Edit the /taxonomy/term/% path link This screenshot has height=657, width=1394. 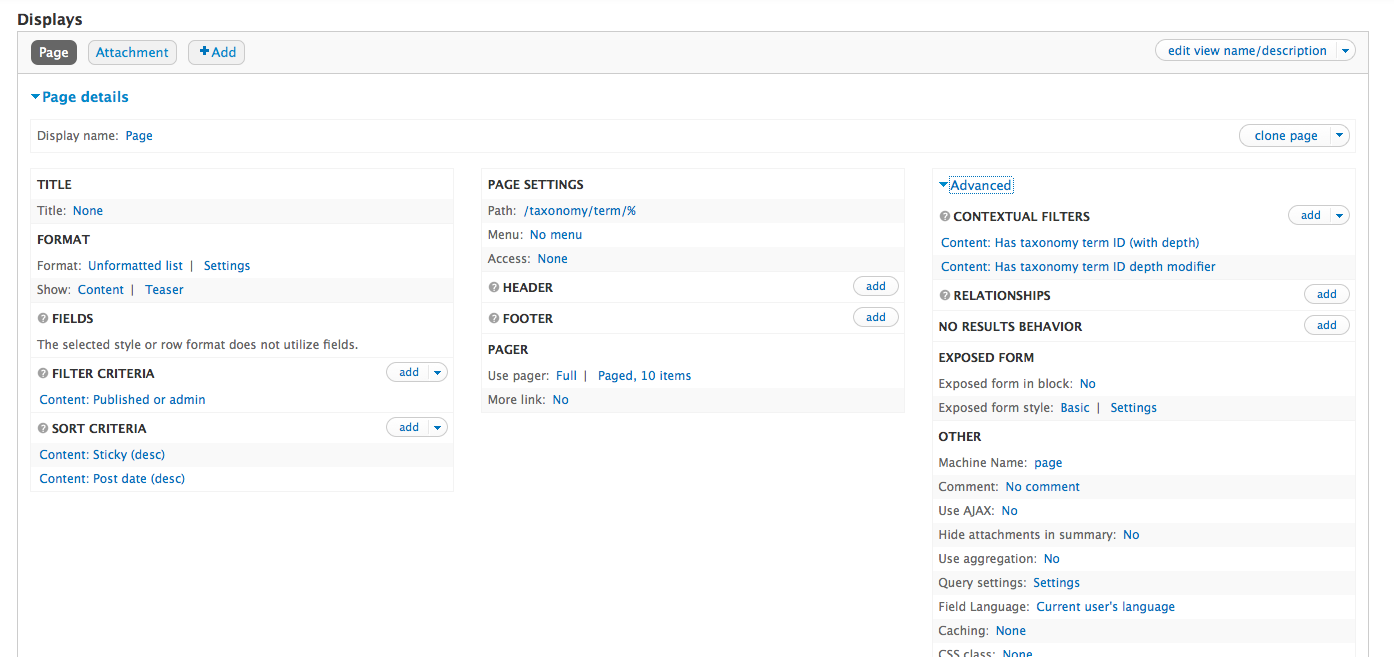click(x=580, y=211)
